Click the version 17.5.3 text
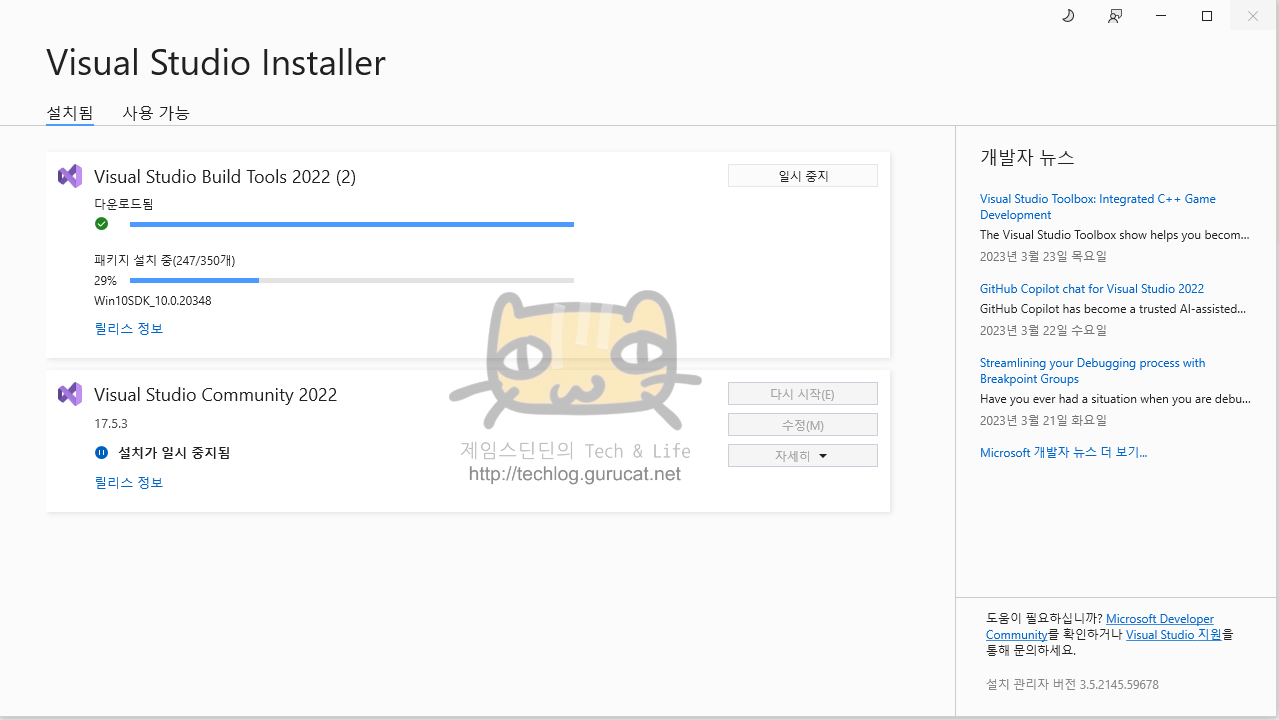Image resolution: width=1279 pixels, height=720 pixels. pos(111,424)
